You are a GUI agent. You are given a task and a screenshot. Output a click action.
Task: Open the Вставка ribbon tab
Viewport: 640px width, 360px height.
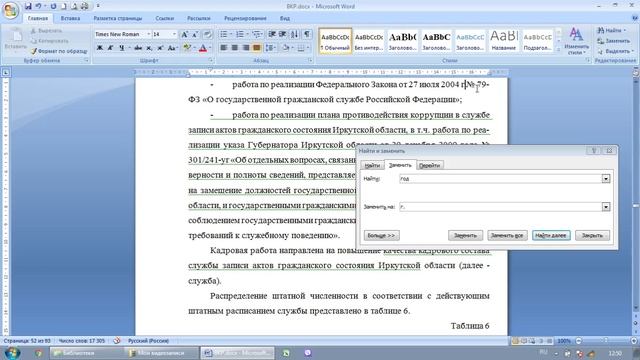(x=70, y=18)
